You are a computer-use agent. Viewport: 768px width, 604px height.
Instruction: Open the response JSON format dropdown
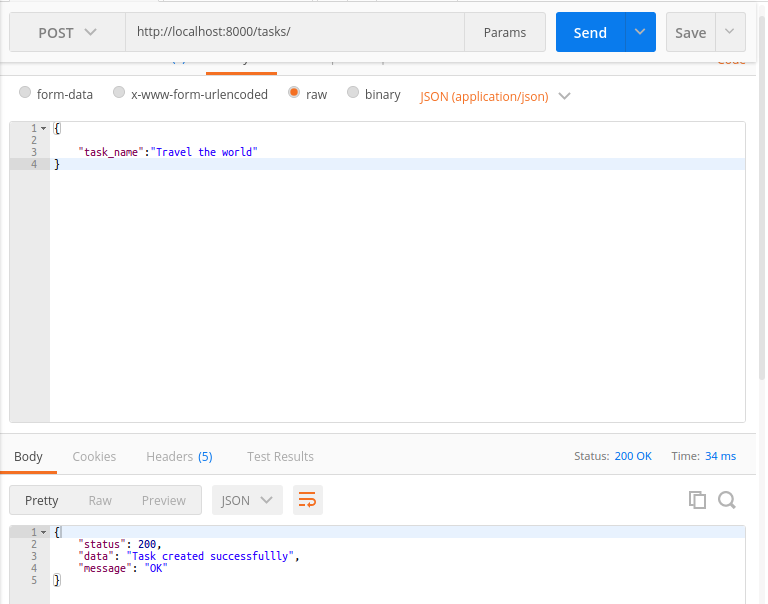point(247,500)
